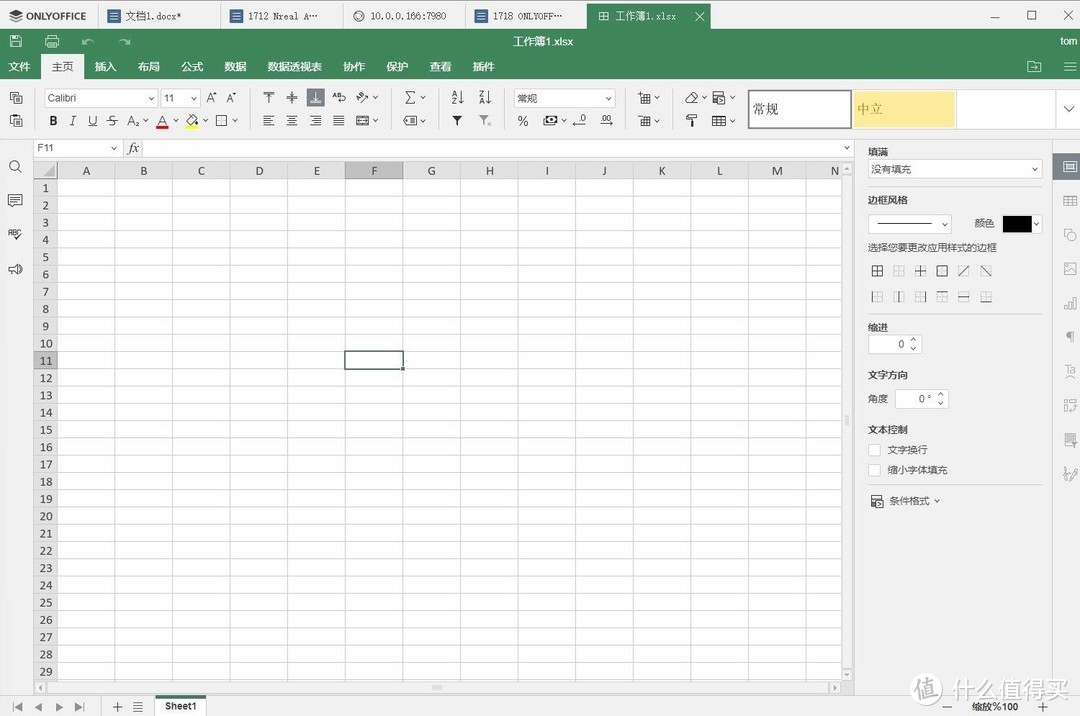This screenshot has height=716, width=1080.
Task: Open the 文件 menu tab
Action: click(19, 67)
